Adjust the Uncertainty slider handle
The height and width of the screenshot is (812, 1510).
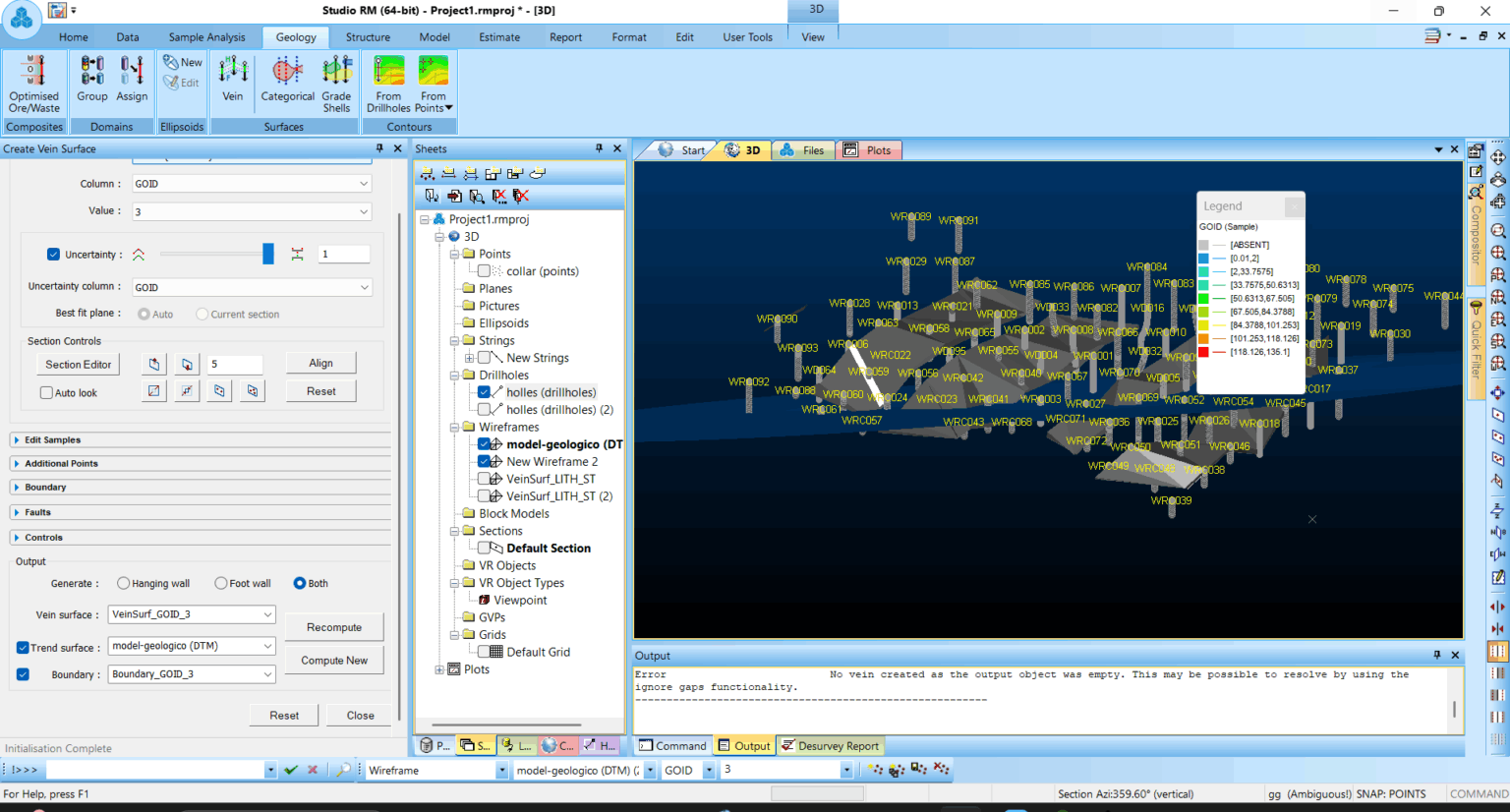(x=268, y=255)
